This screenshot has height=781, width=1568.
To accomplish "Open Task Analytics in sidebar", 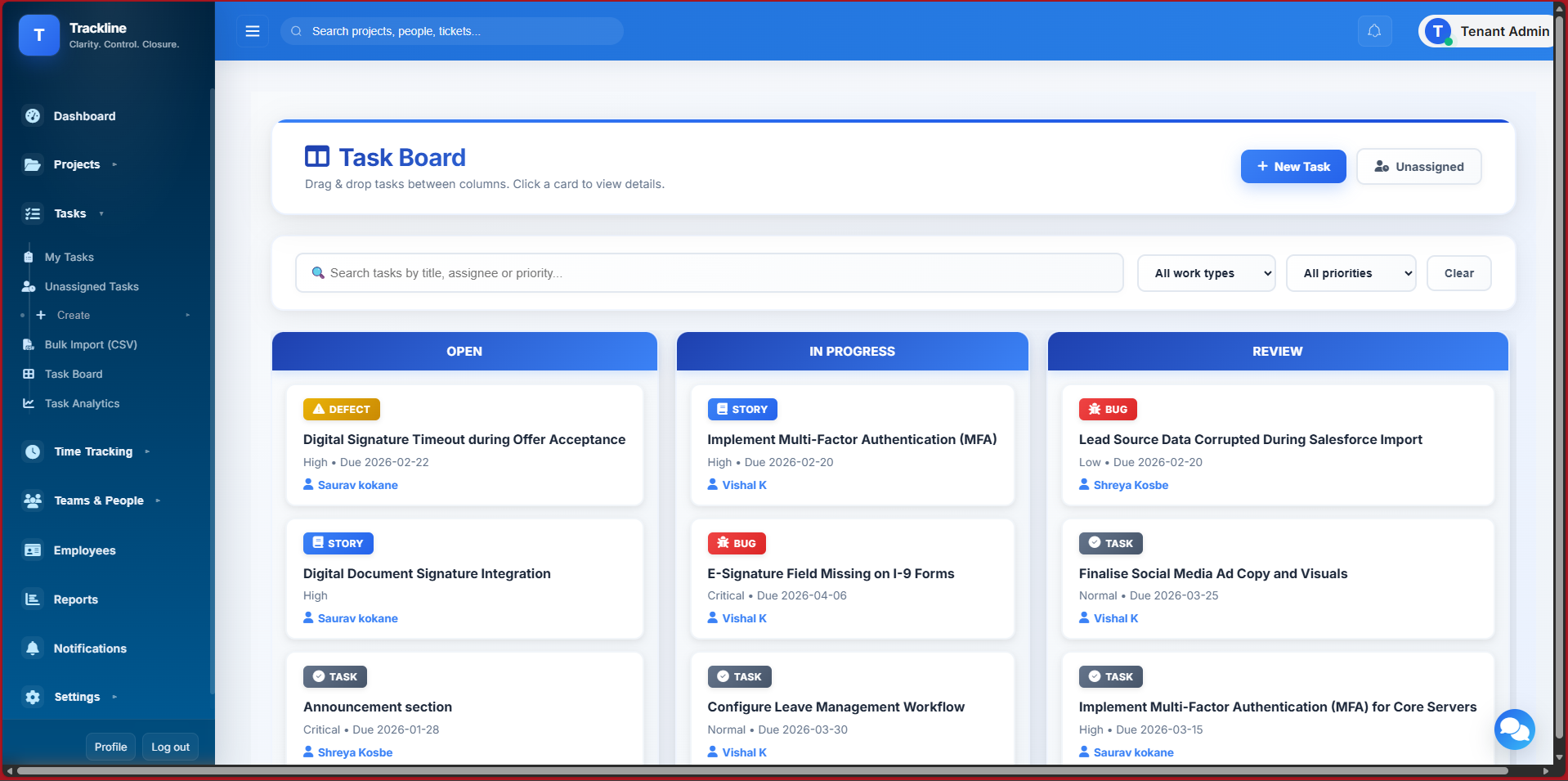I will coord(82,403).
